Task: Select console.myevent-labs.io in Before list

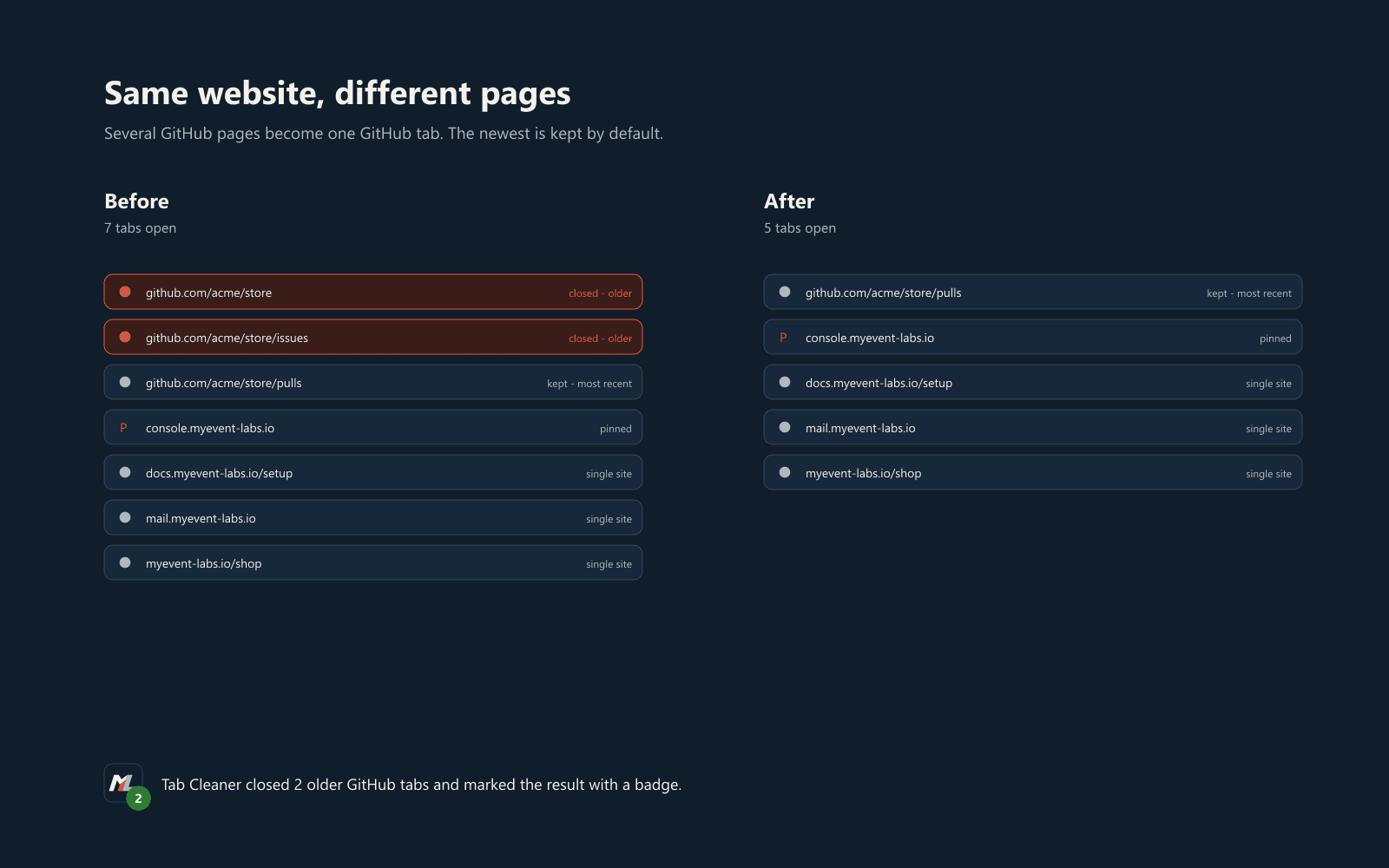Action: pos(210,428)
